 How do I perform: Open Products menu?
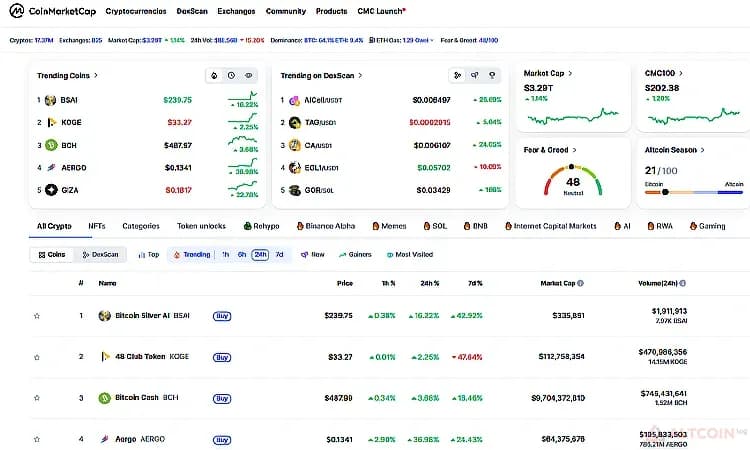click(x=331, y=11)
